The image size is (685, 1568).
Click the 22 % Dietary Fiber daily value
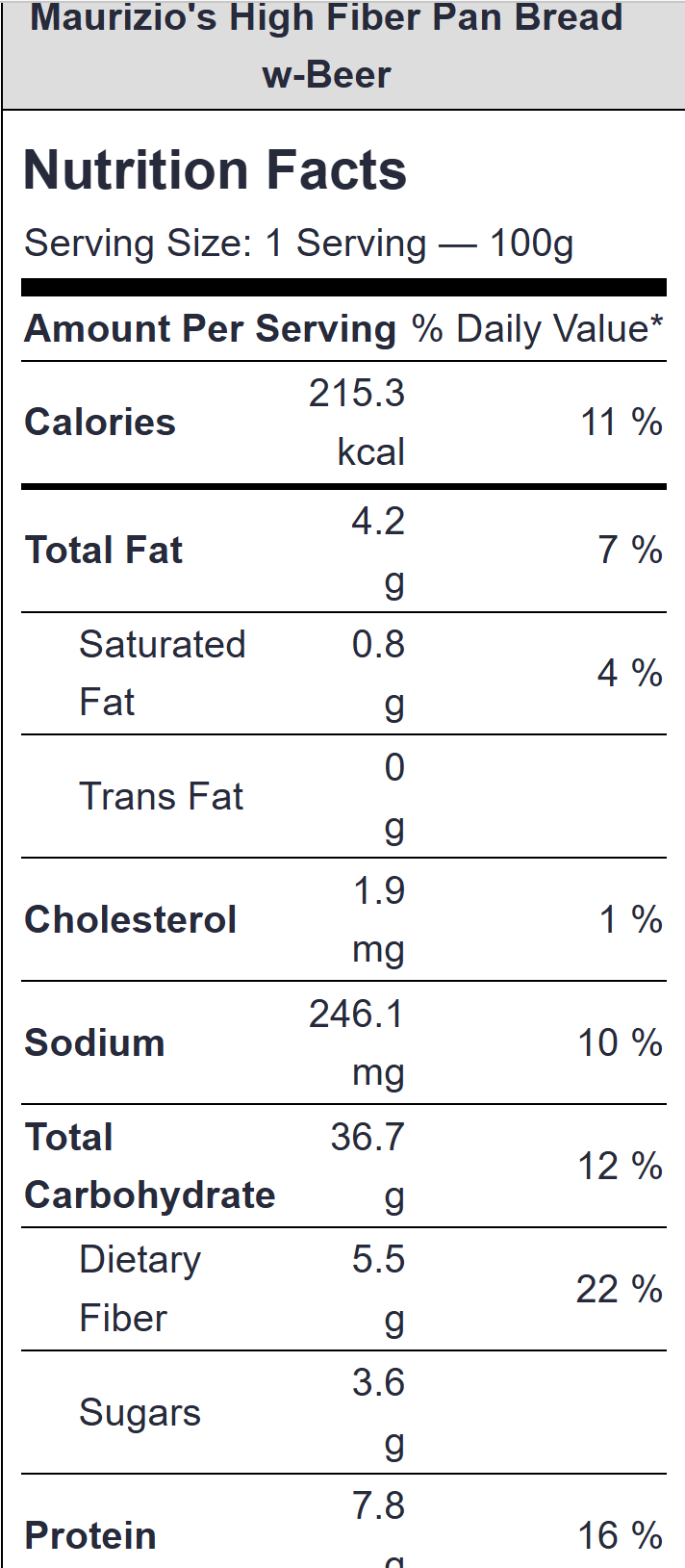coord(619,1290)
